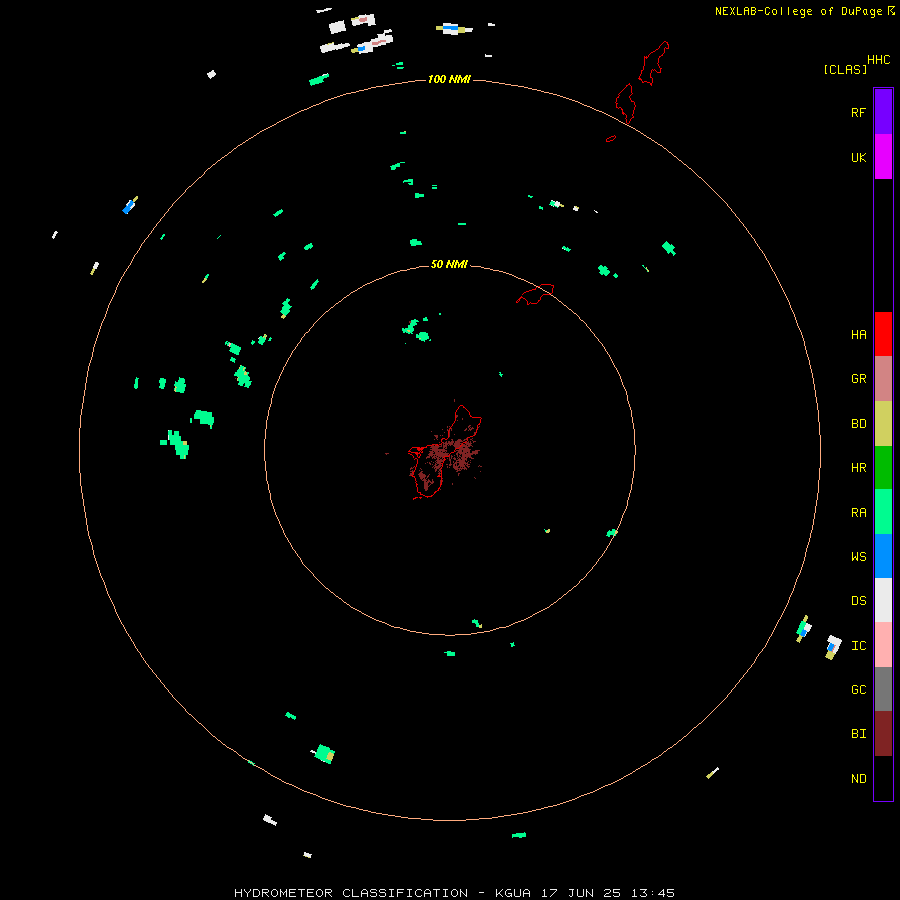Click the UK magenta legend swatch
Viewport: 900px width, 900px height.
pos(883,157)
